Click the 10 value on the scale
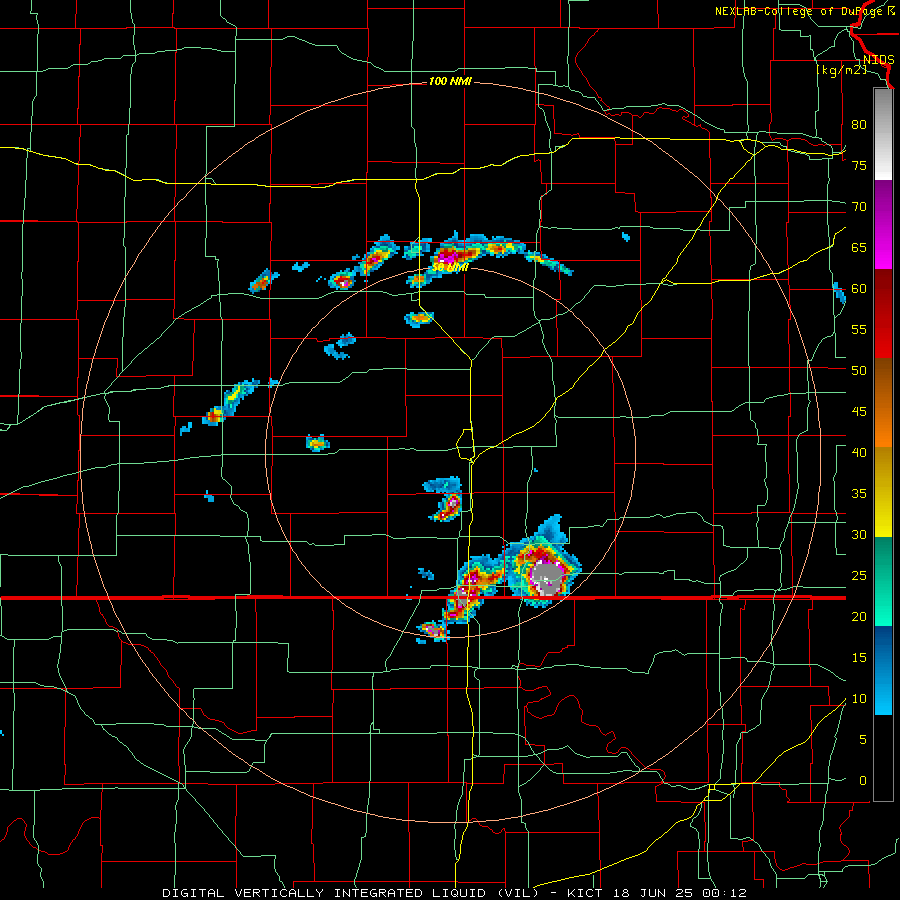This screenshot has height=900, width=900. pos(859,699)
